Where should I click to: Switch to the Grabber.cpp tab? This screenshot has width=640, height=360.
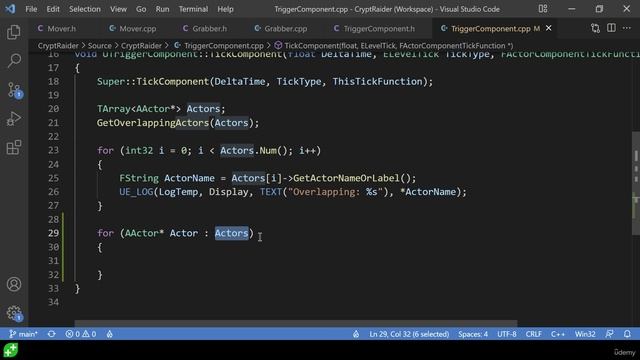pyautogui.click(x=281, y=28)
